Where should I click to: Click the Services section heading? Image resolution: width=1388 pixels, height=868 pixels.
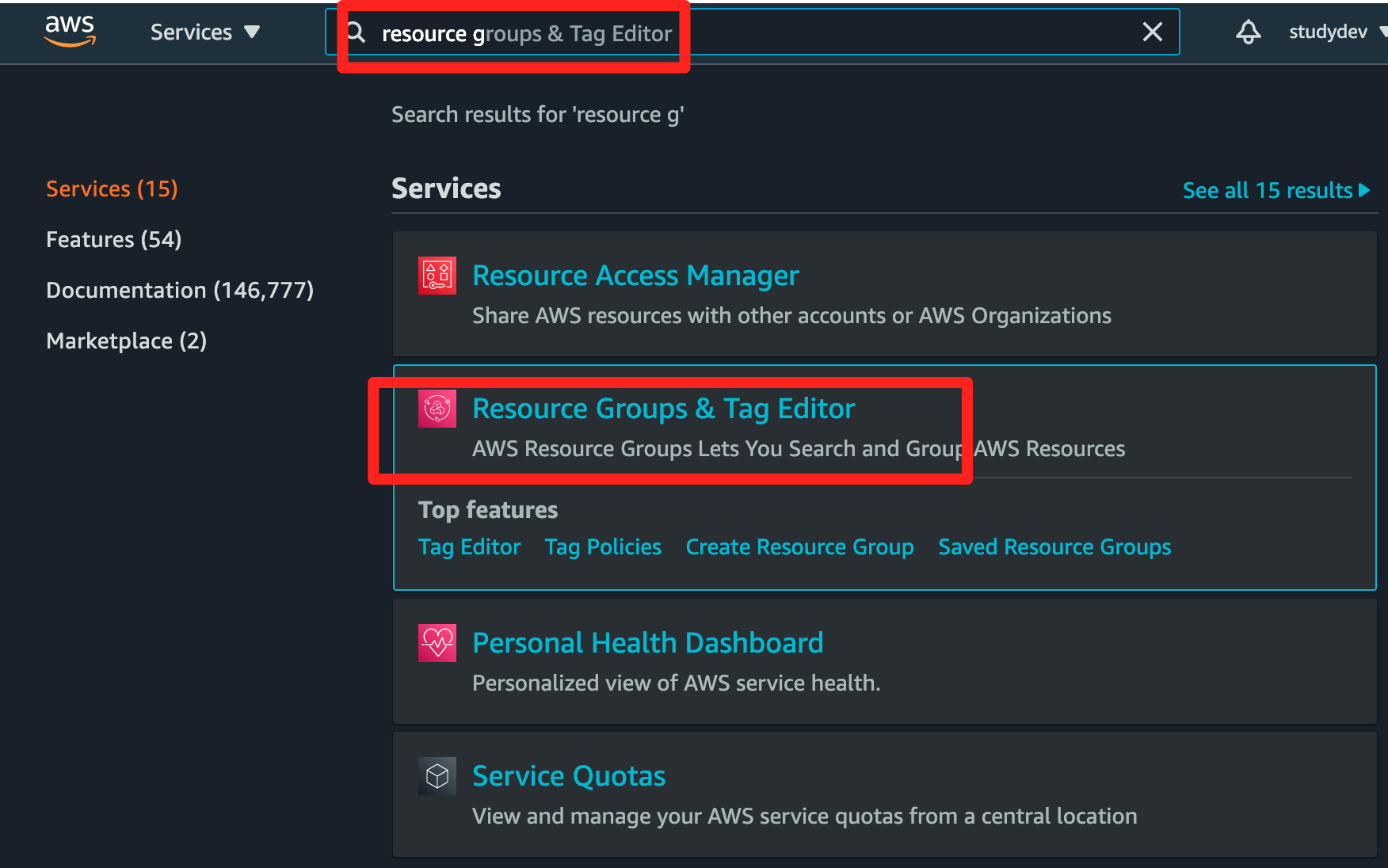click(x=446, y=188)
